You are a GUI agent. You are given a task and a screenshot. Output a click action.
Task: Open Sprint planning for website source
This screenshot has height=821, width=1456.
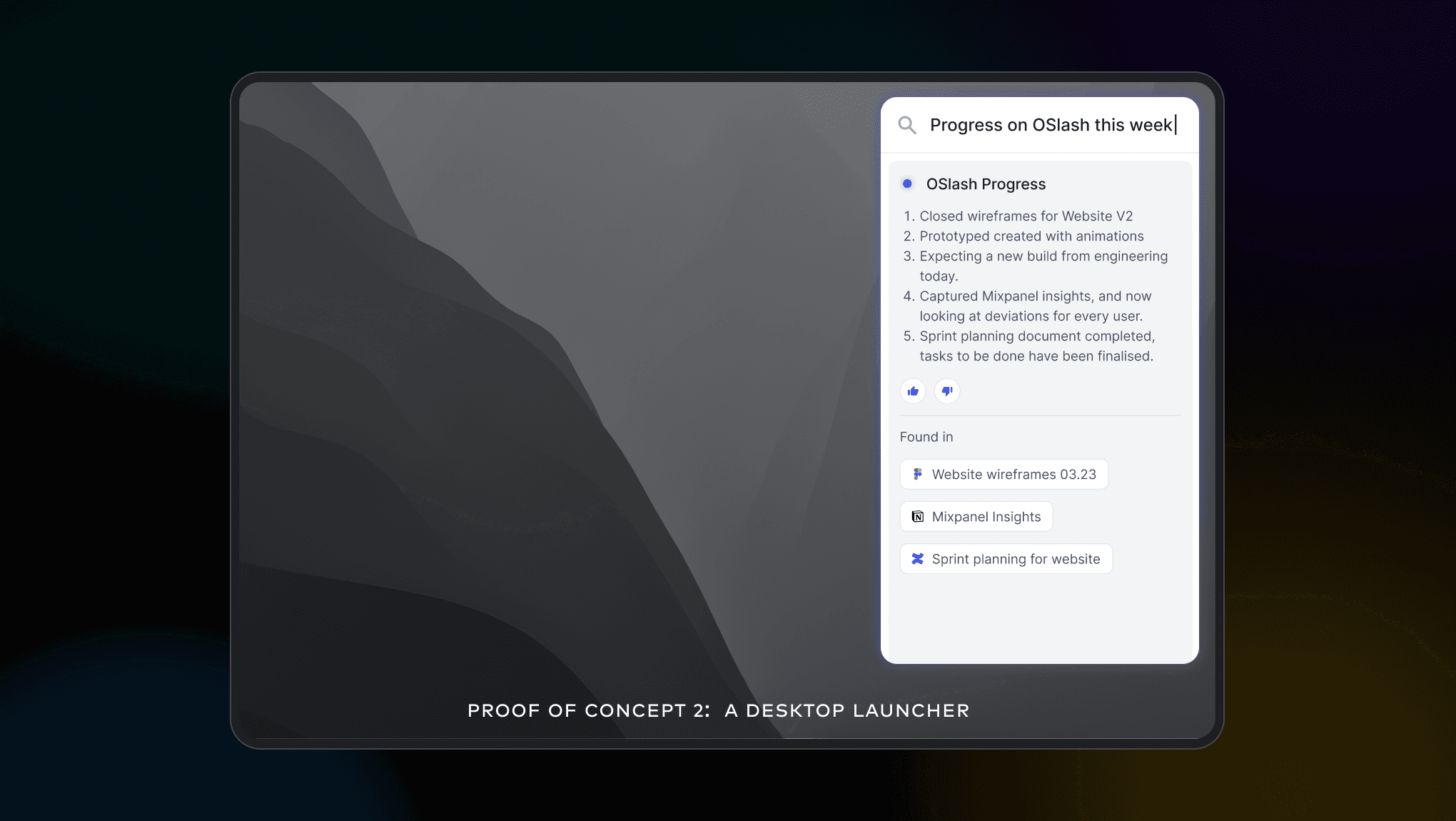click(x=1016, y=559)
